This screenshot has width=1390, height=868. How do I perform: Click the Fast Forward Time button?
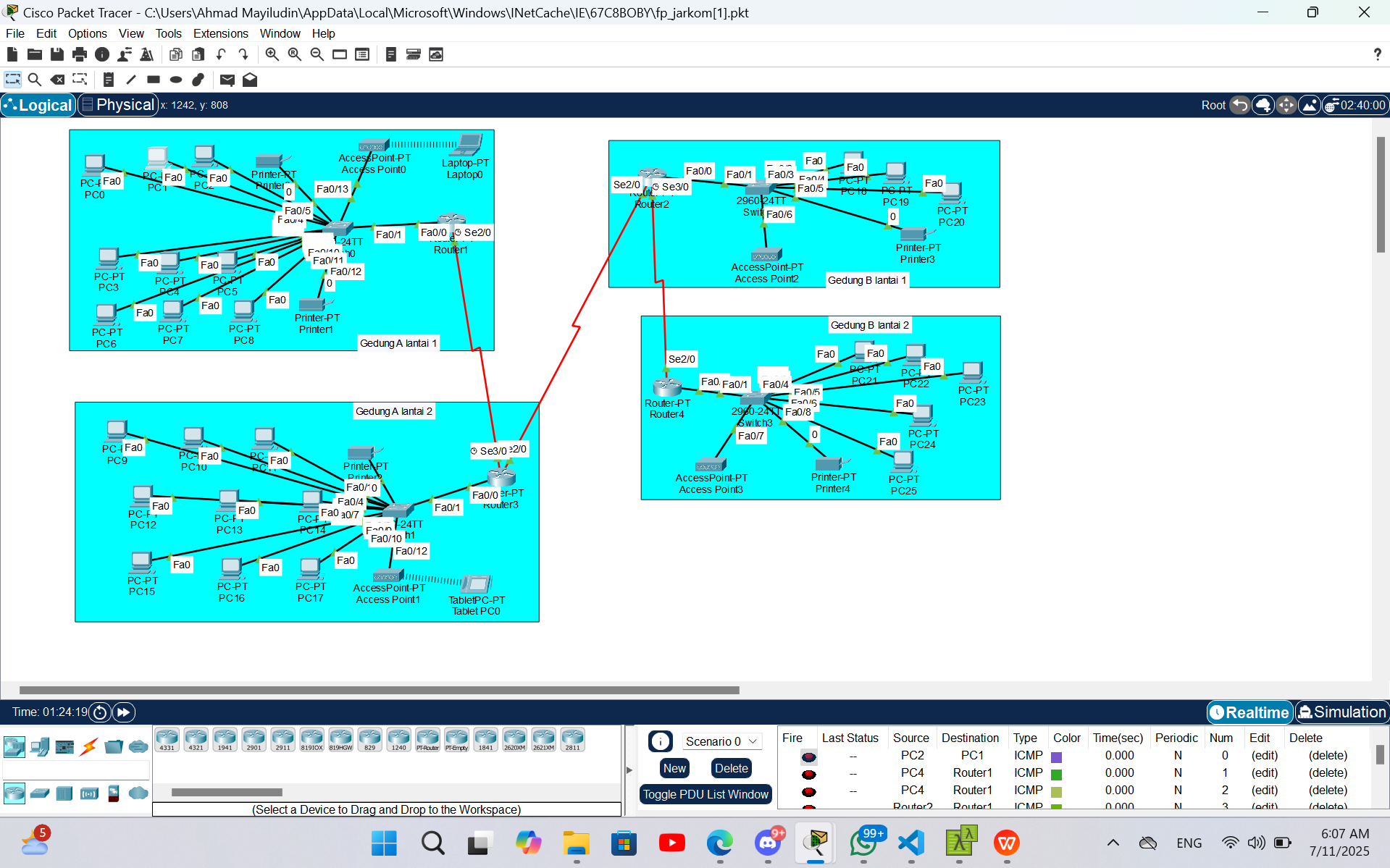click(124, 712)
